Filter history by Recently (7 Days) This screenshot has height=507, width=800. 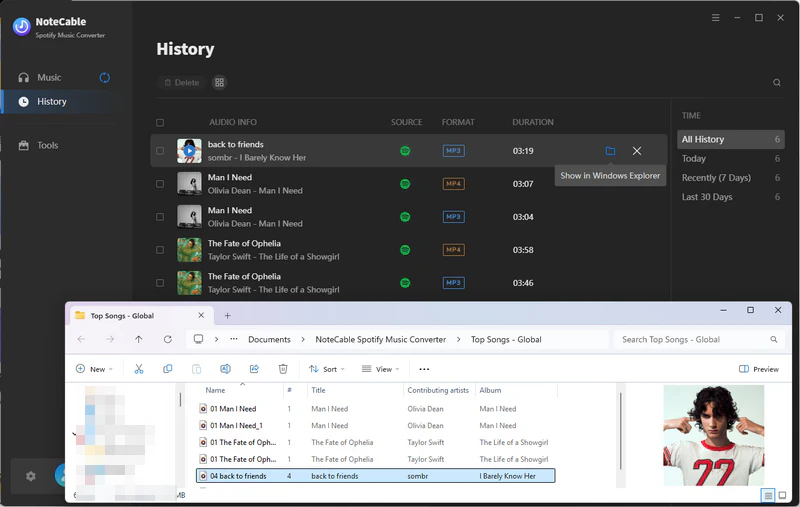716,178
